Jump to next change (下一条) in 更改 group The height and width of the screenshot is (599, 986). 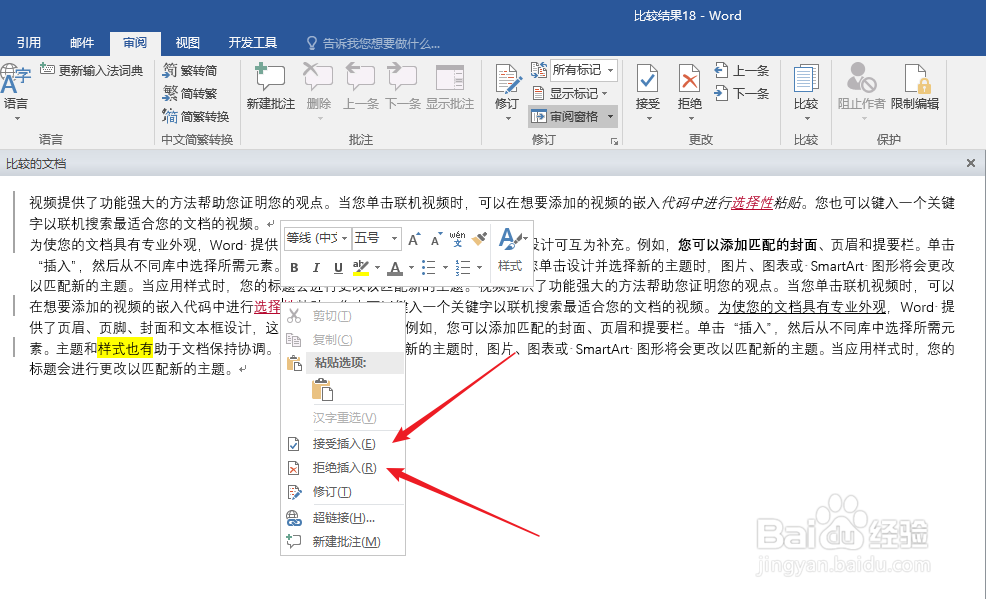click(x=742, y=94)
